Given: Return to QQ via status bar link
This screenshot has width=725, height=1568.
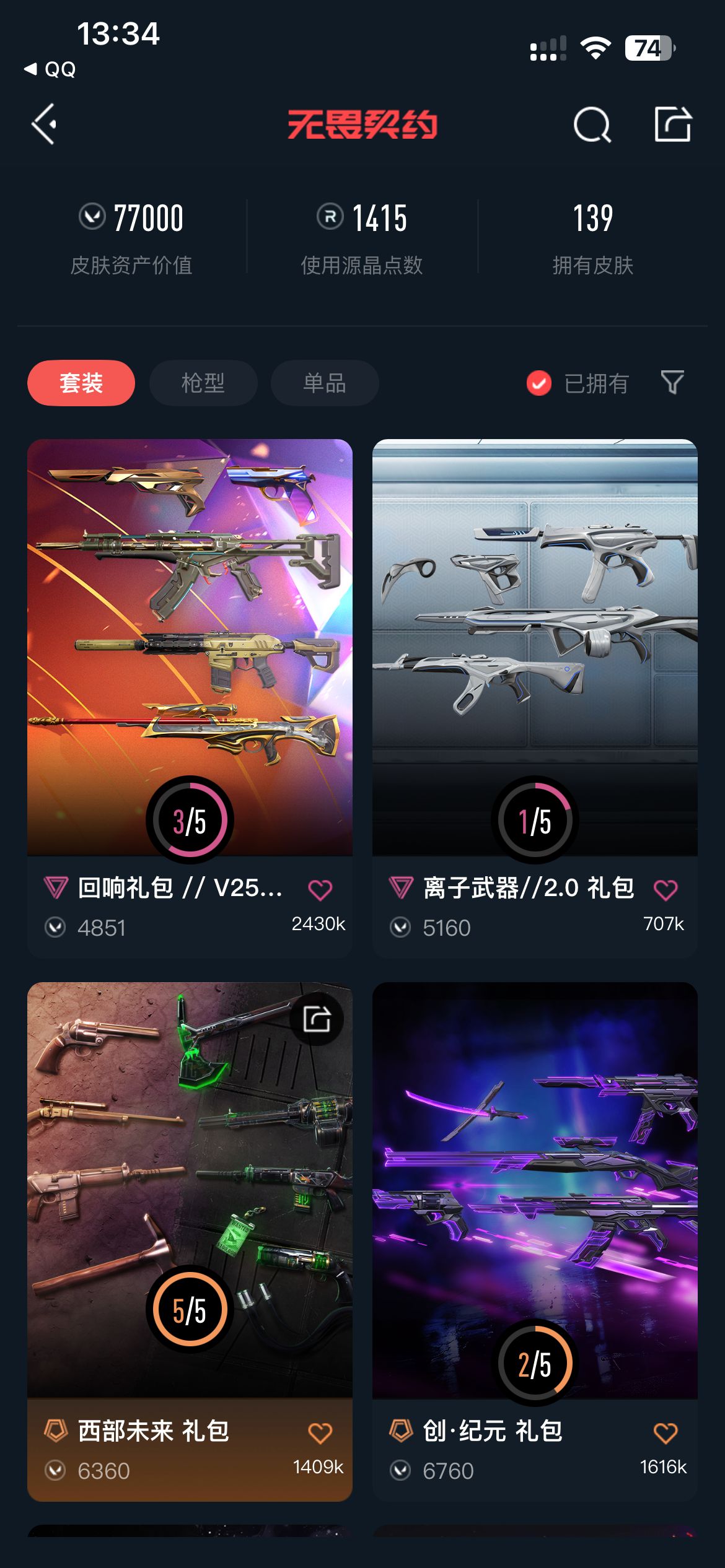Looking at the screenshot, I should pyautogui.click(x=50, y=69).
